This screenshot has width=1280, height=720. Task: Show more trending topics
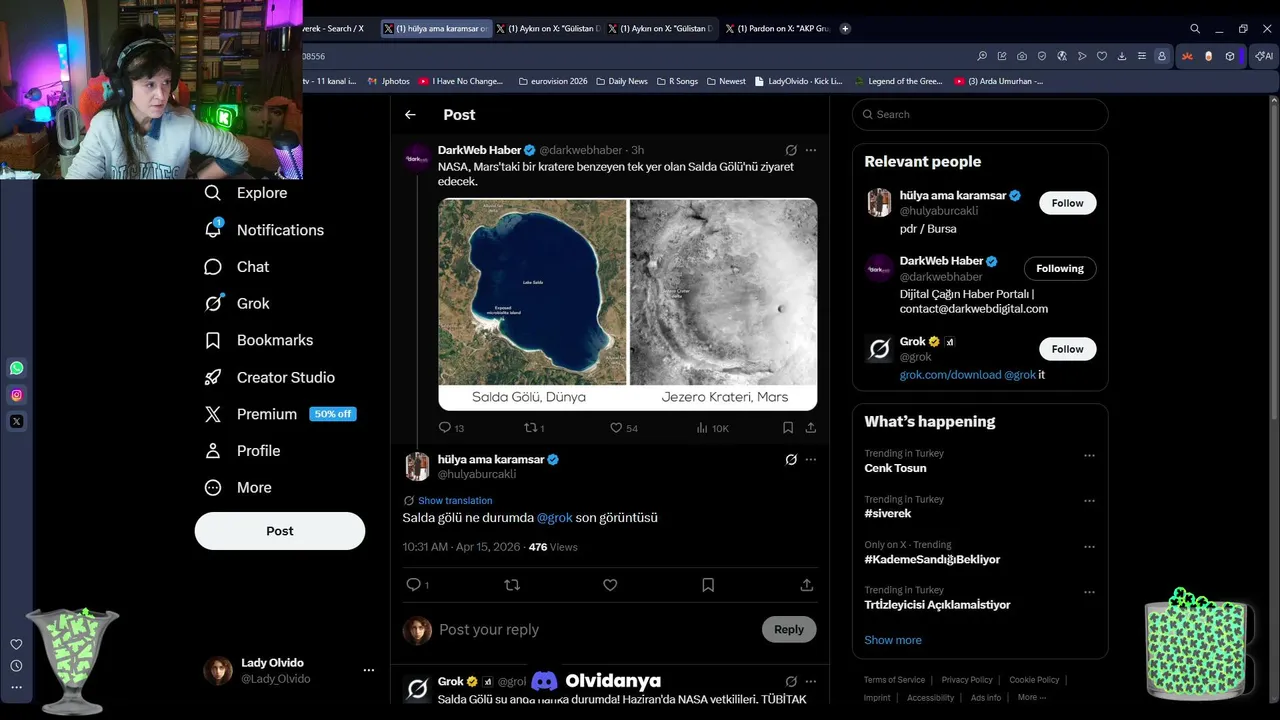point(893,640)
